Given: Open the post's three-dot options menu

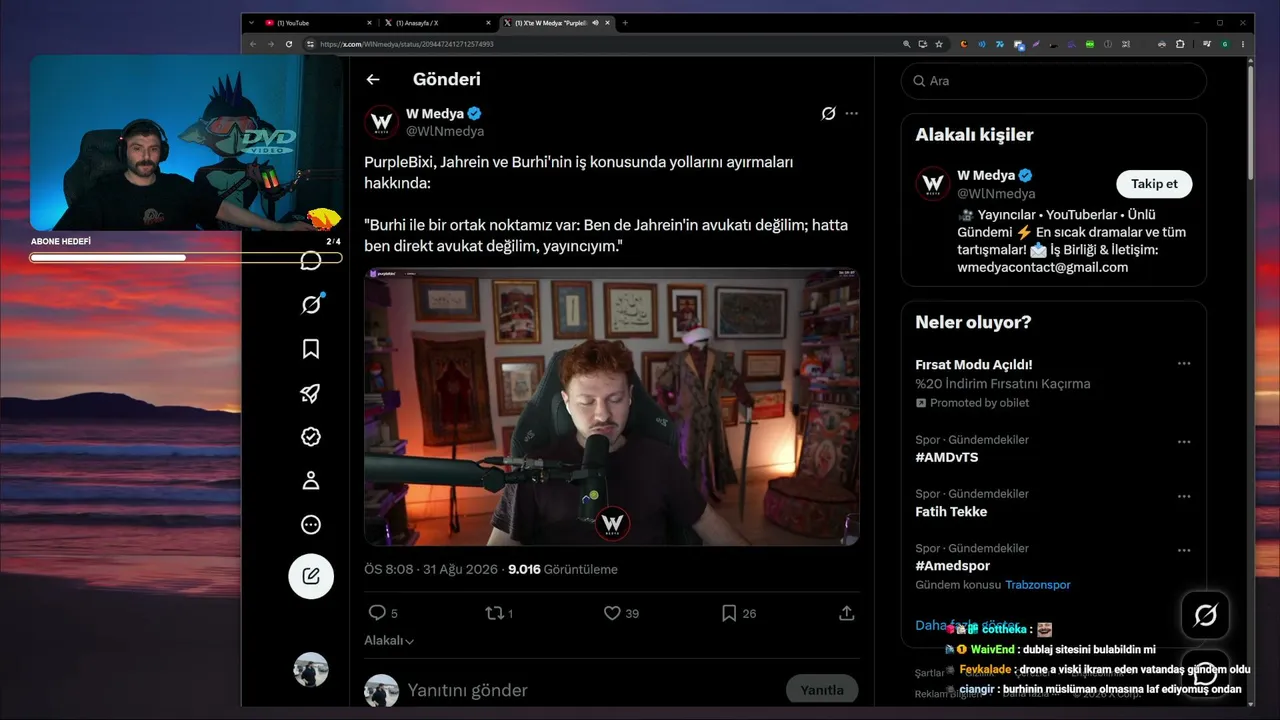Looking at the screenshot, I should [x=852, y=114].
